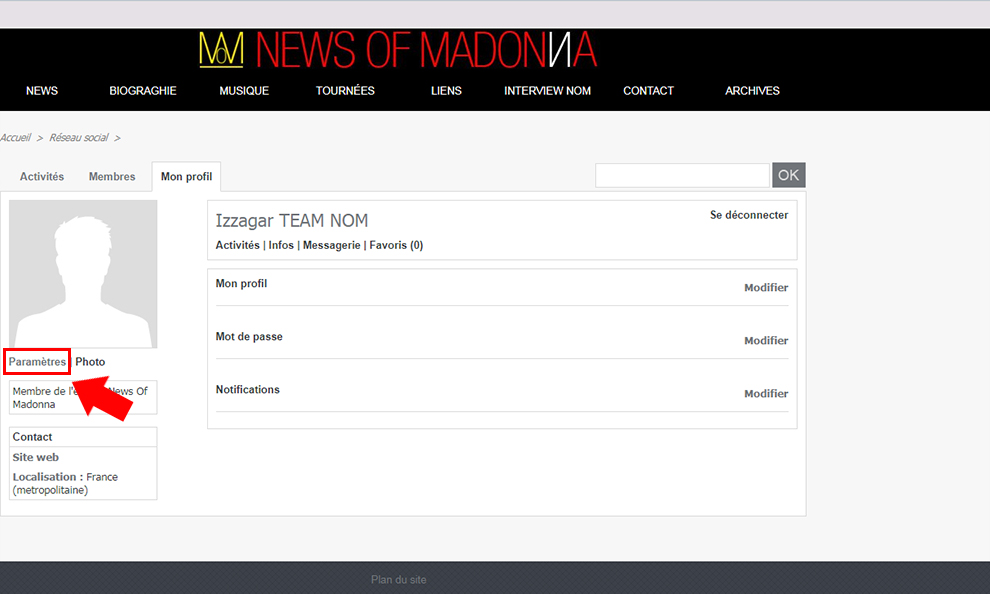Open the ARCHIVES menu item
Screen dimensions: 990x594
[752, 91]
